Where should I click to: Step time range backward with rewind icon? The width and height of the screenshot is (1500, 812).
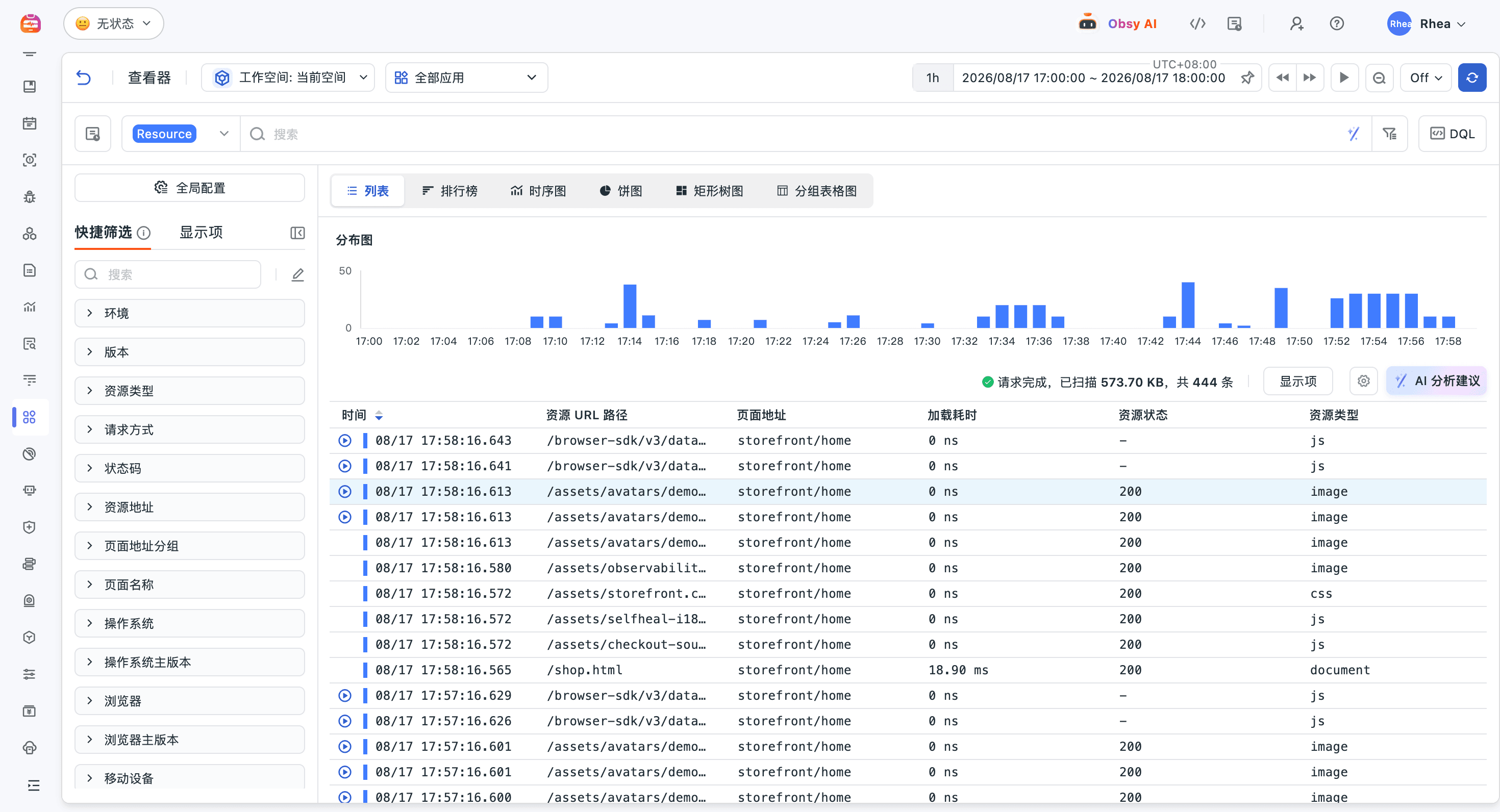click(1282, 78)
